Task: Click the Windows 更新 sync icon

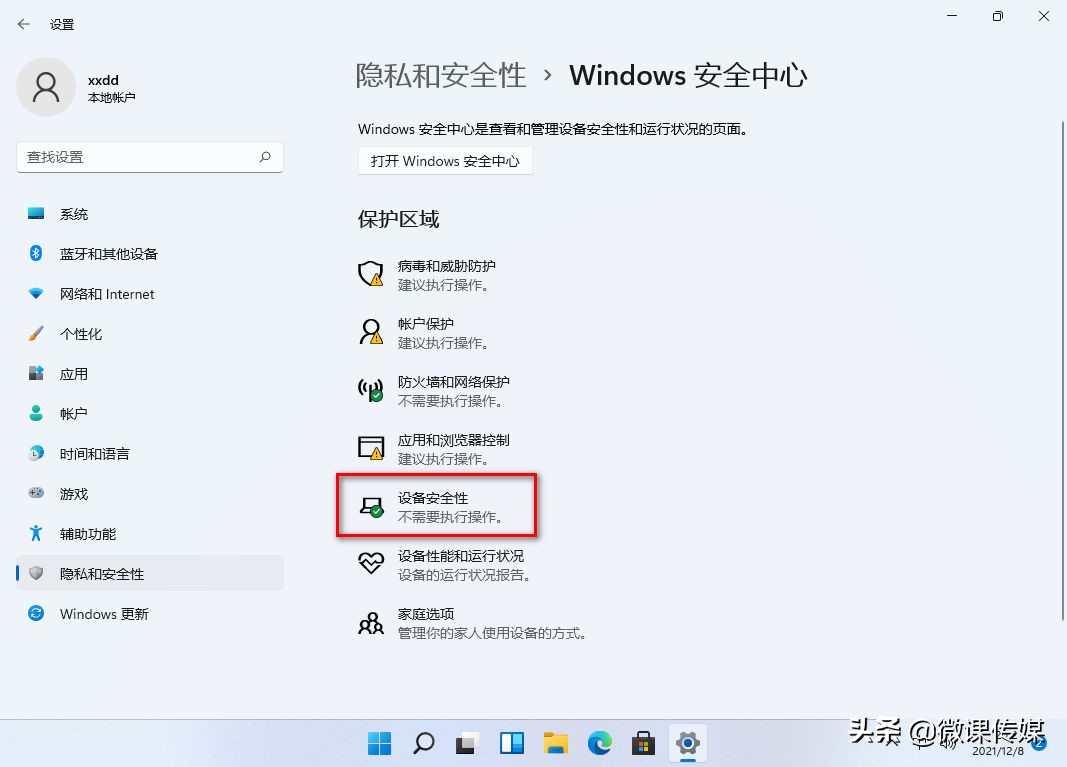Action: (36, 613)
